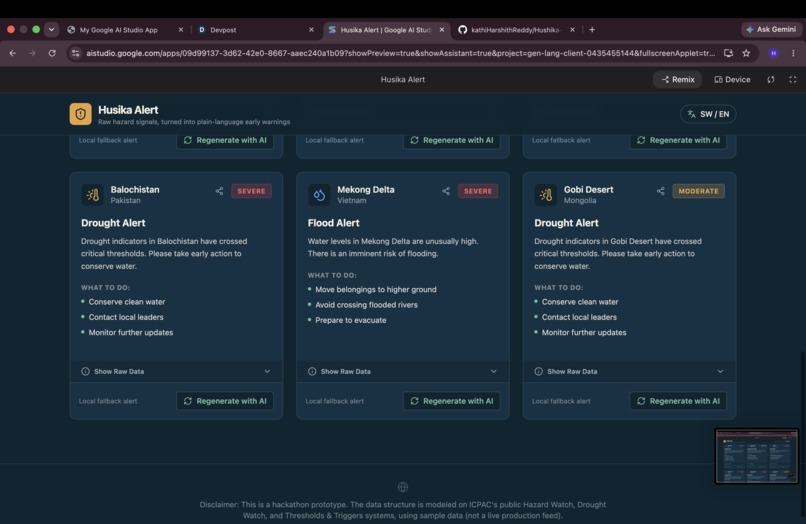Select the Husika Alert Google AI Studio tab
This screenshot has width=806, height=524.
coord(387,30)
